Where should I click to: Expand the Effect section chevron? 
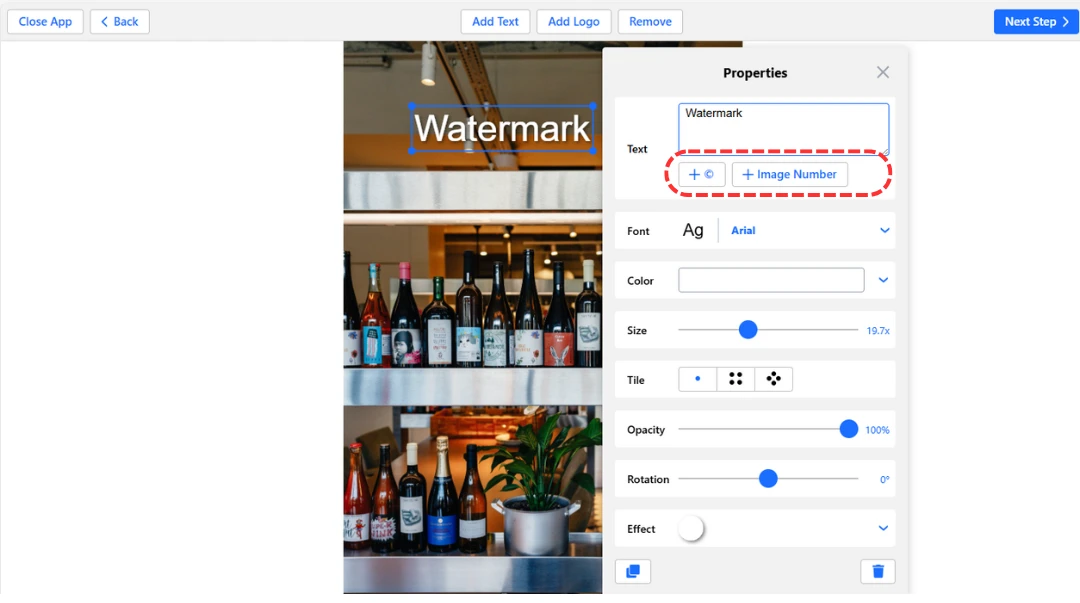click(882, 528)
